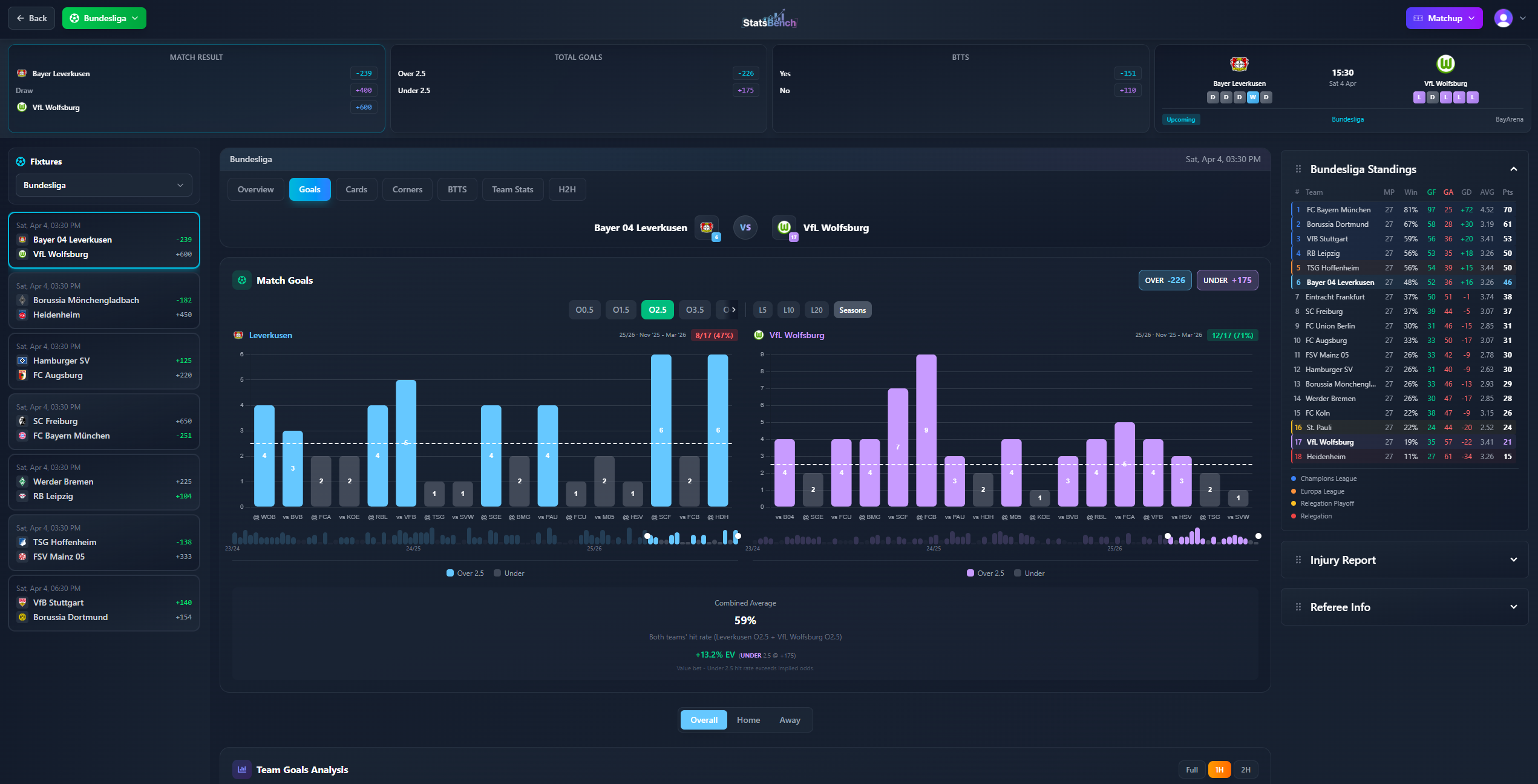The height and width of the screenshot is (784, 1538).
Task: Switch to the Corners tab
Action: [x=407, y=189]
